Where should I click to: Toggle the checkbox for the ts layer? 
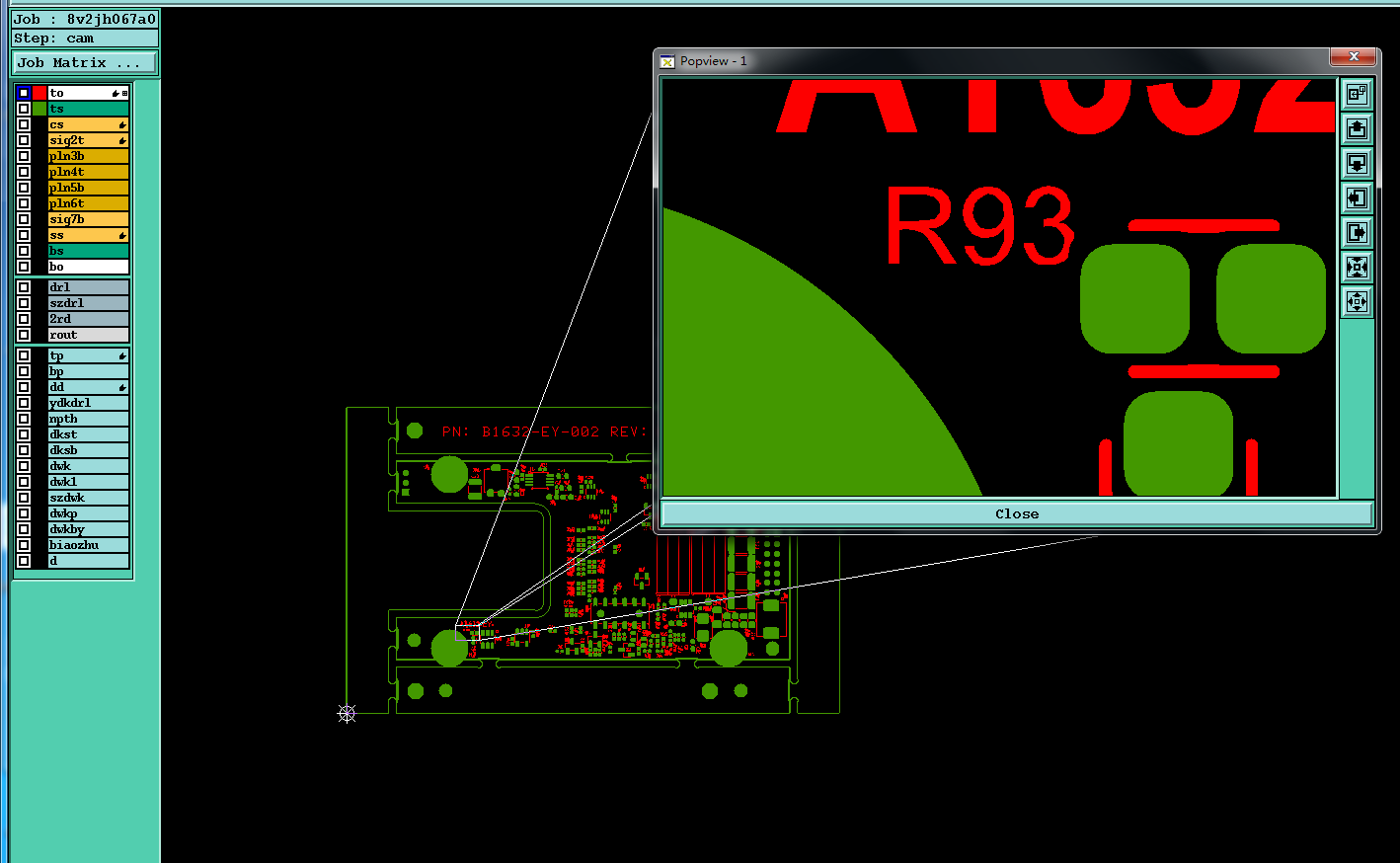[x=24, y=109]
